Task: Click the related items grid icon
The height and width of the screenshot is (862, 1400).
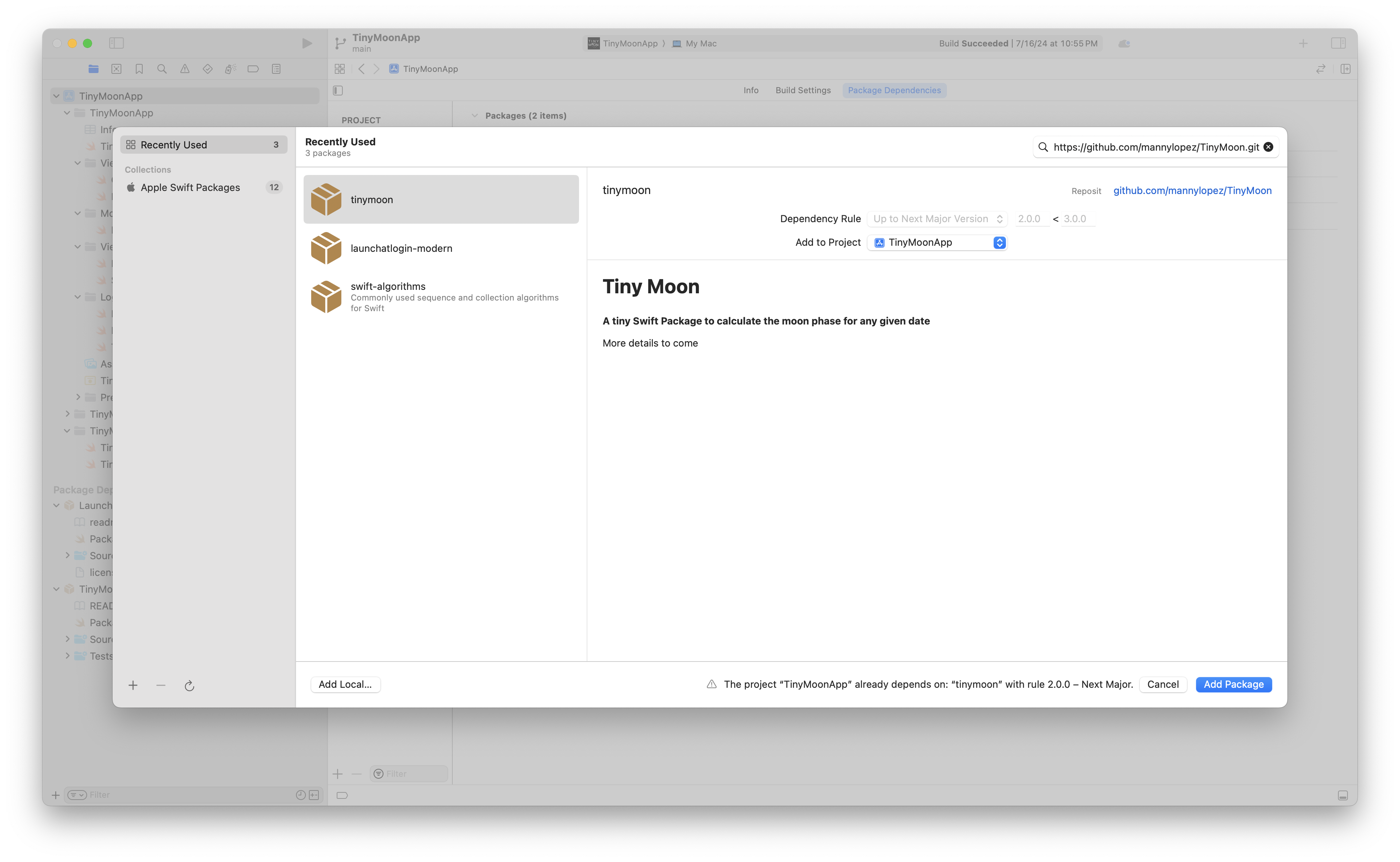Action: click(x=340, y=69)
